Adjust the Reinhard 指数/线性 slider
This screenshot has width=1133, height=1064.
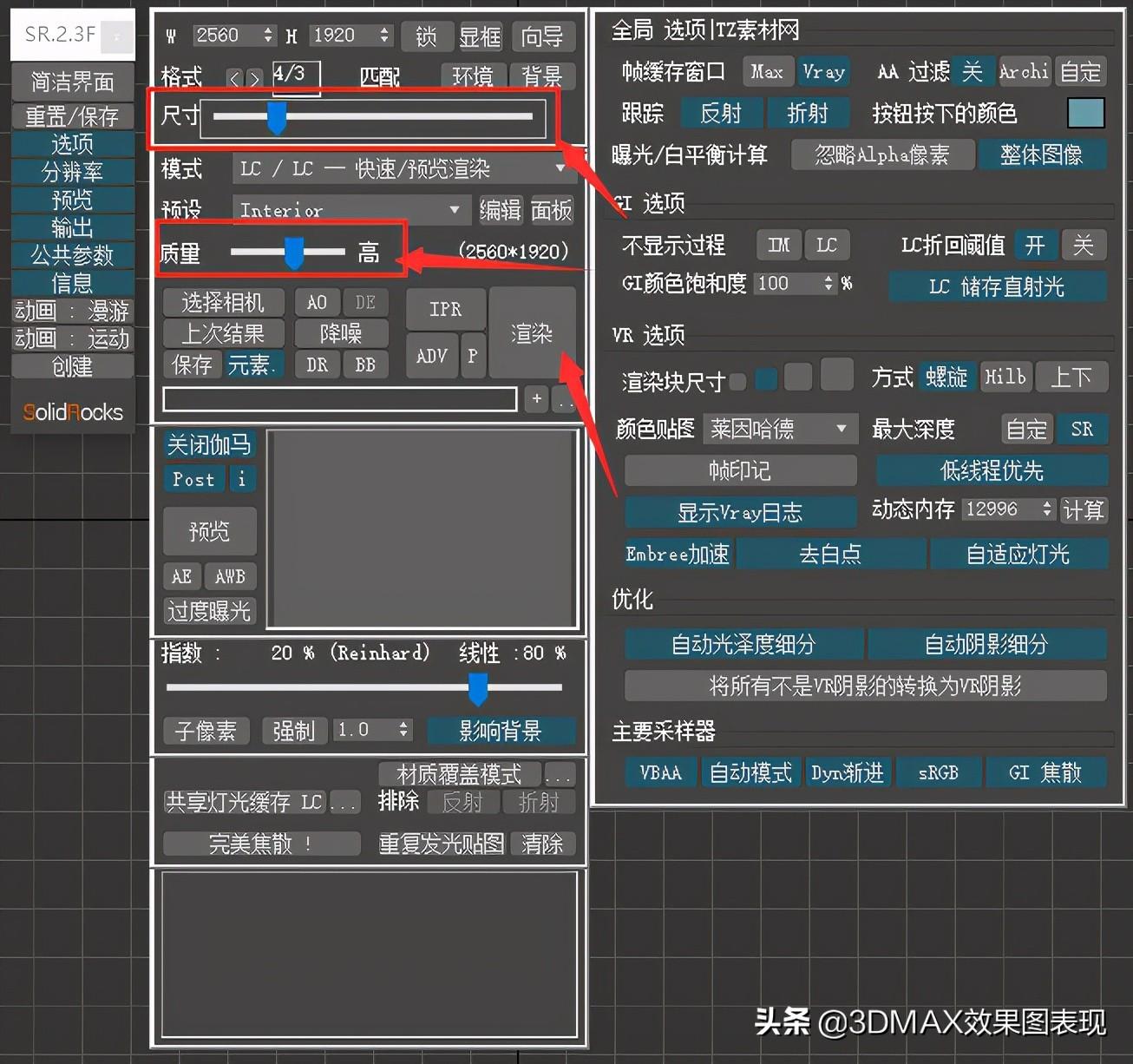coord(363,688)
